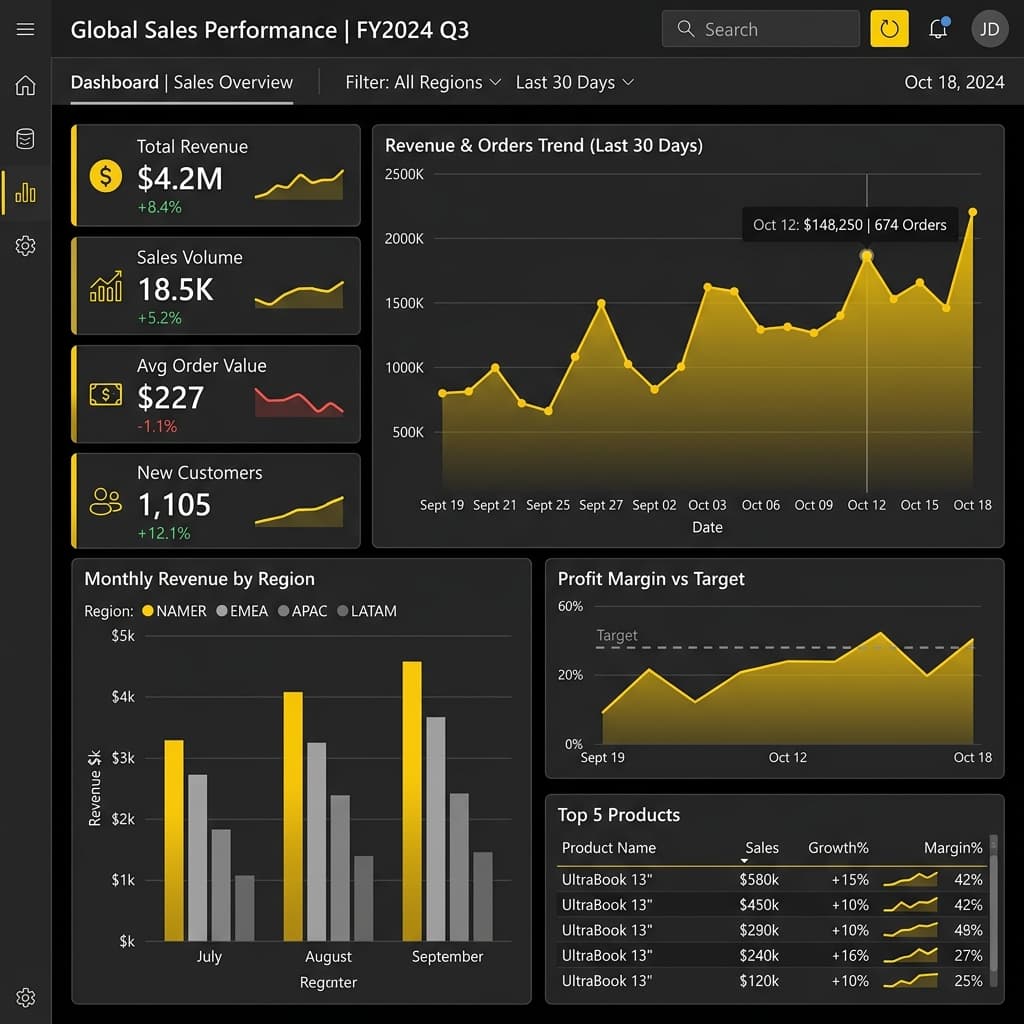The image size is (1024, 1024).
Task: Click the 27% margin cell
Action: click(968, 955)
